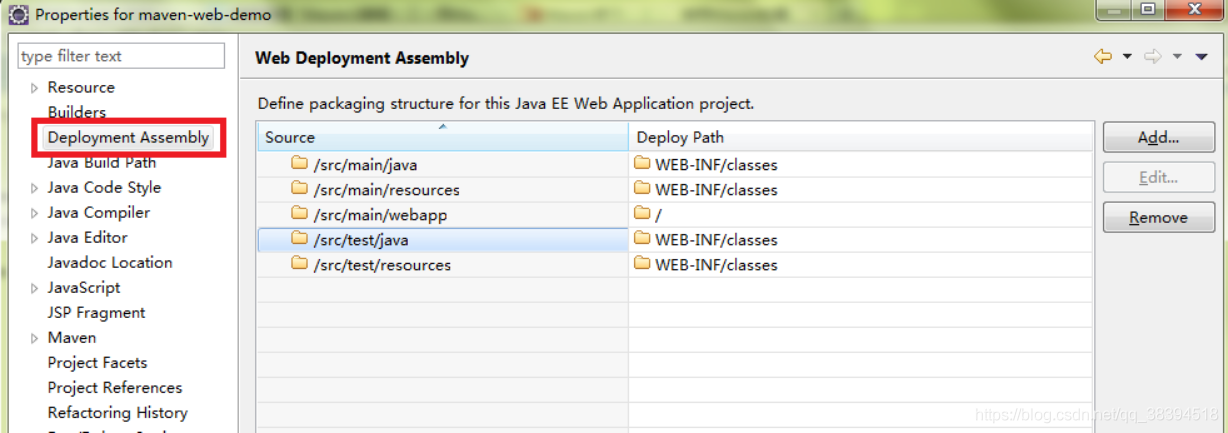Expand the Maven tree node
Image resolution: width=1228 pixels, height=433 pixels.
pyautogui.click(x=35, y=338)
